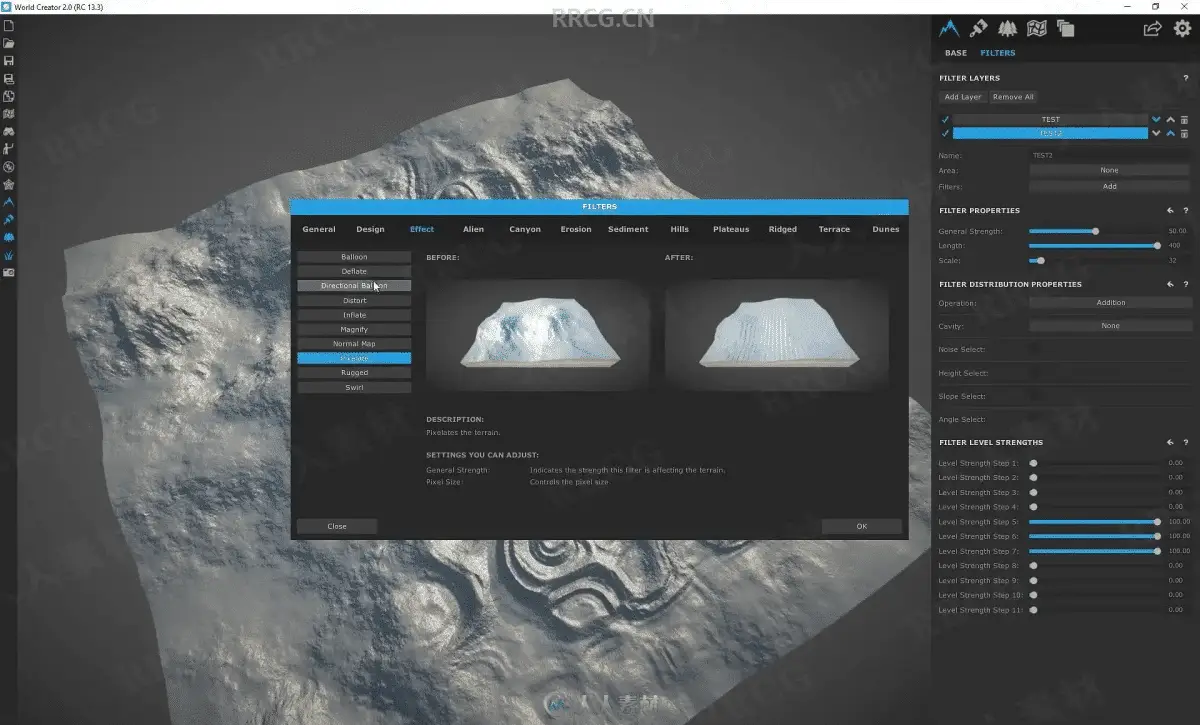Click the compass icon in left toolbar
Viewport: 1200px width, 725px height.
(x=9, y=167)
